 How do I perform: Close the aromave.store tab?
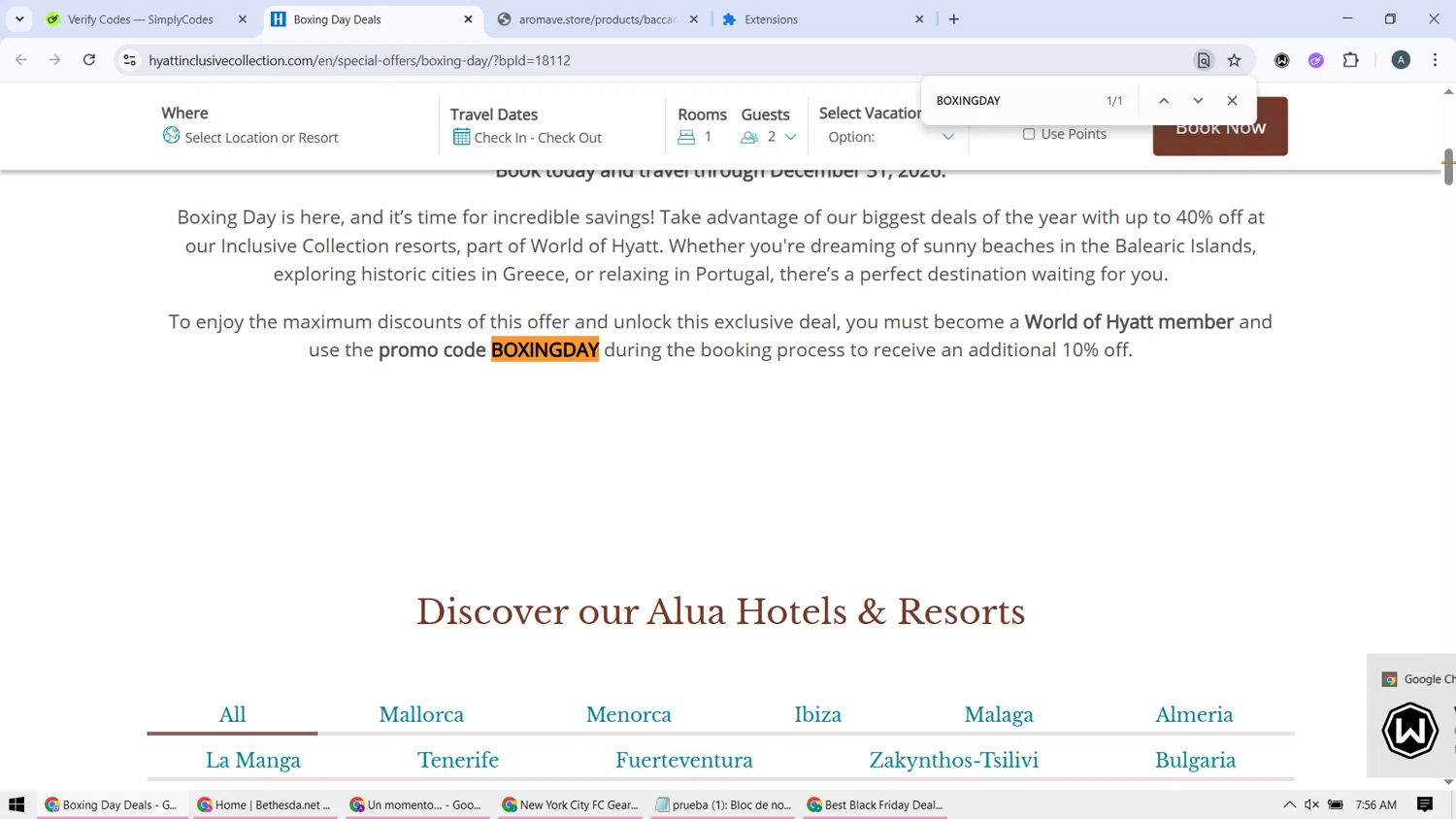tap(694, 19)
